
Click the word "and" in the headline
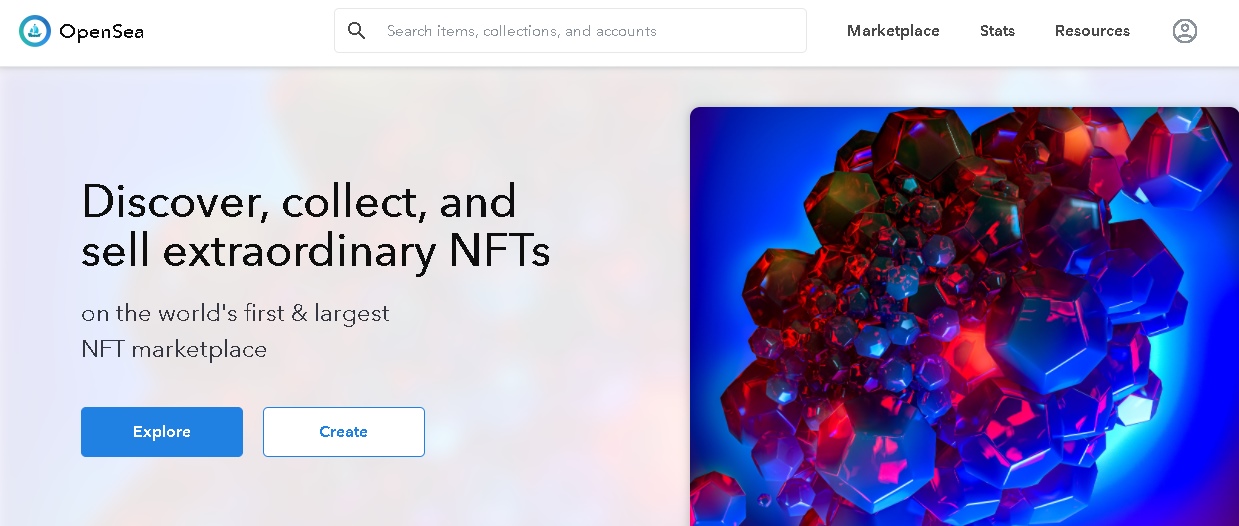click(478, 202)
